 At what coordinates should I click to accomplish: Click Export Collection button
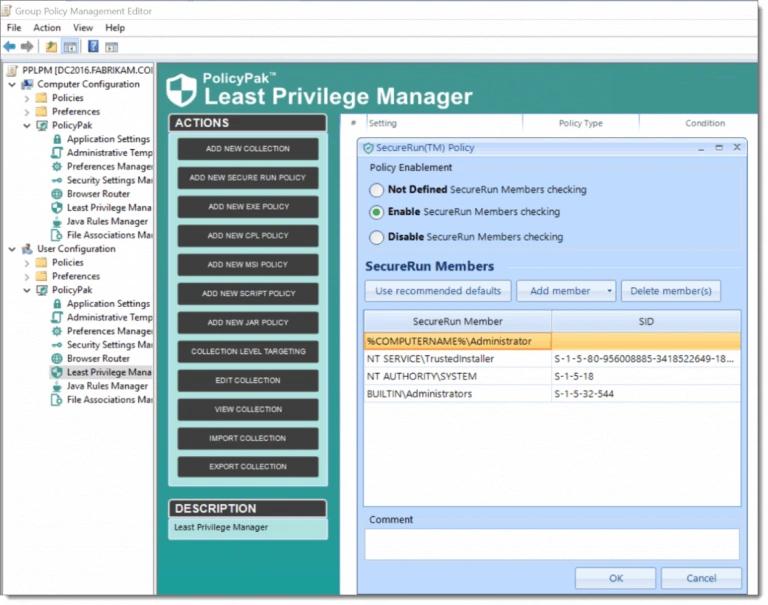pos(248,466)
